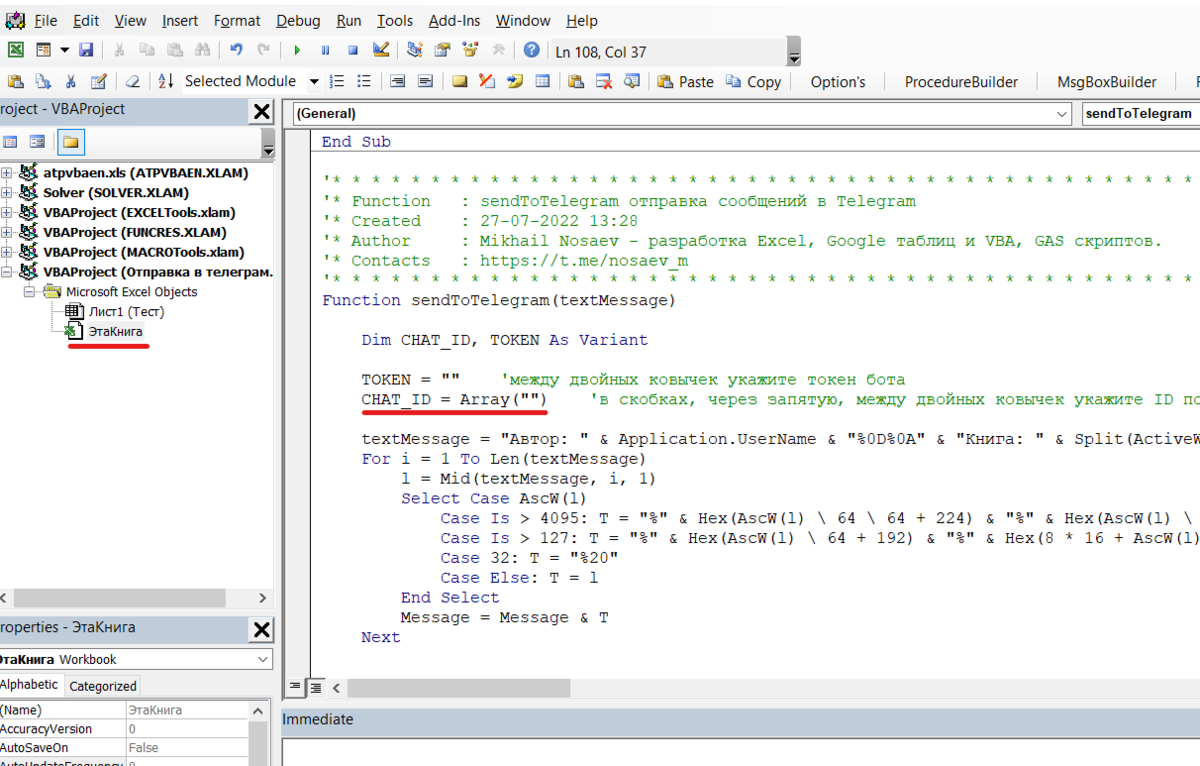Click View Object icon in Project panel

pos(37,142)
